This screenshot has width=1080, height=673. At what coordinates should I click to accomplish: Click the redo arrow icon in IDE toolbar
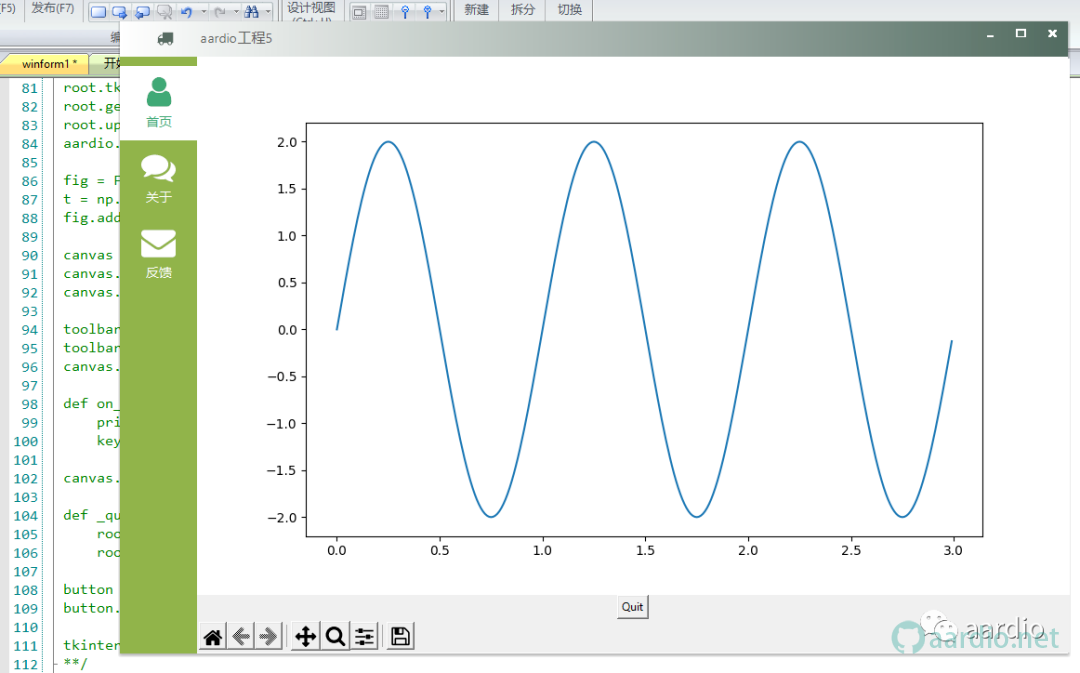(220, 12)
